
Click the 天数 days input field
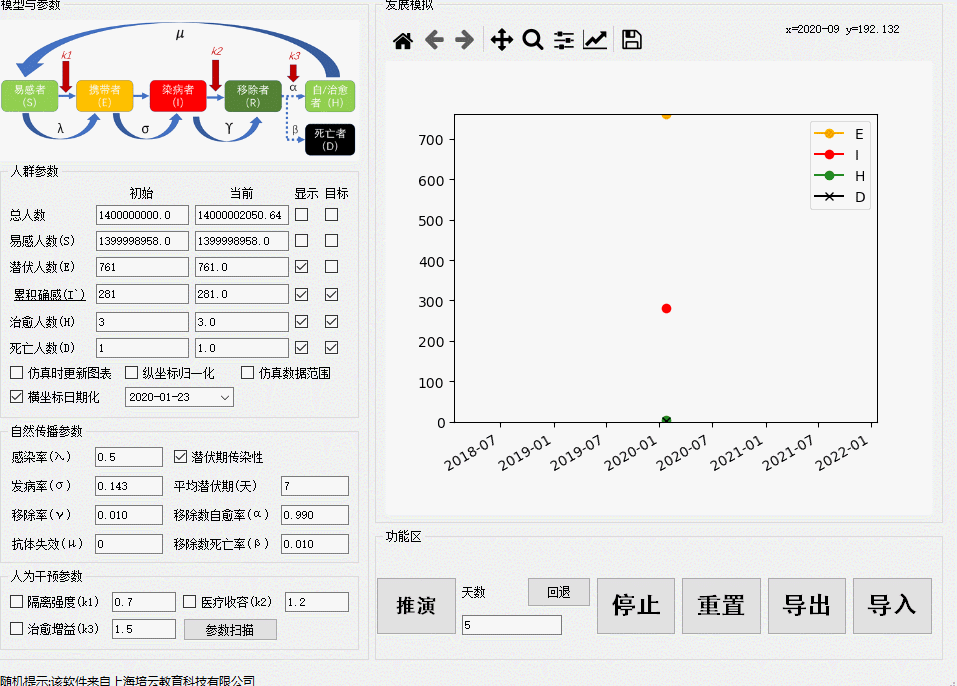pyautogui.click(x=511, y=625)
